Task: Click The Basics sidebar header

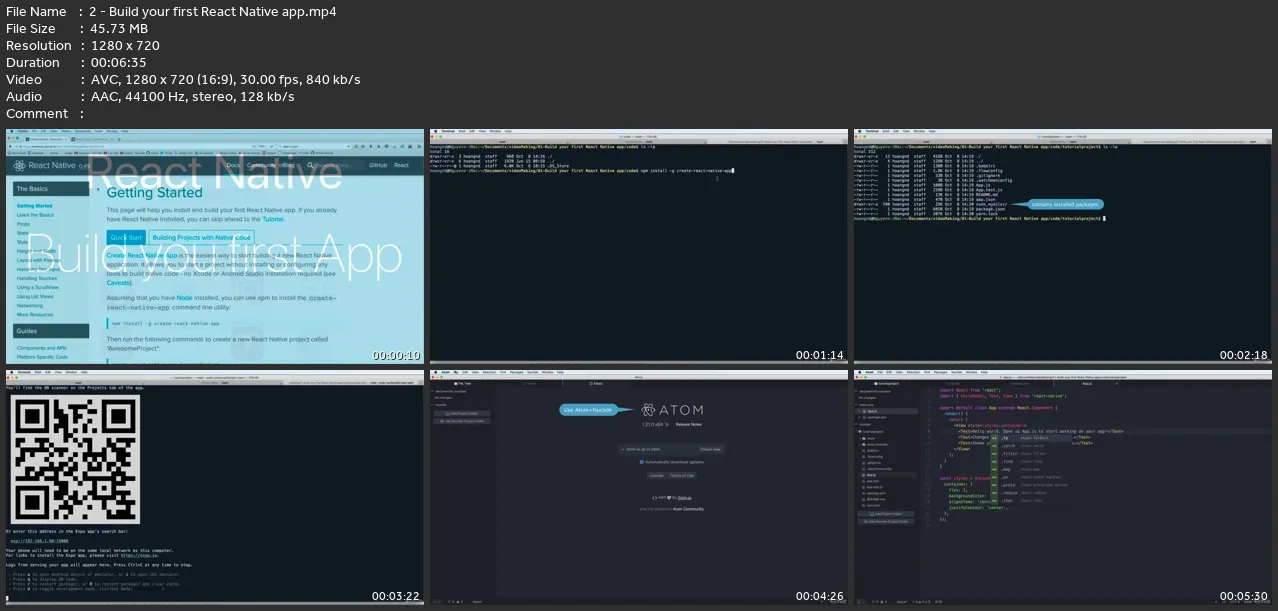Action: [x=51, y=189]
